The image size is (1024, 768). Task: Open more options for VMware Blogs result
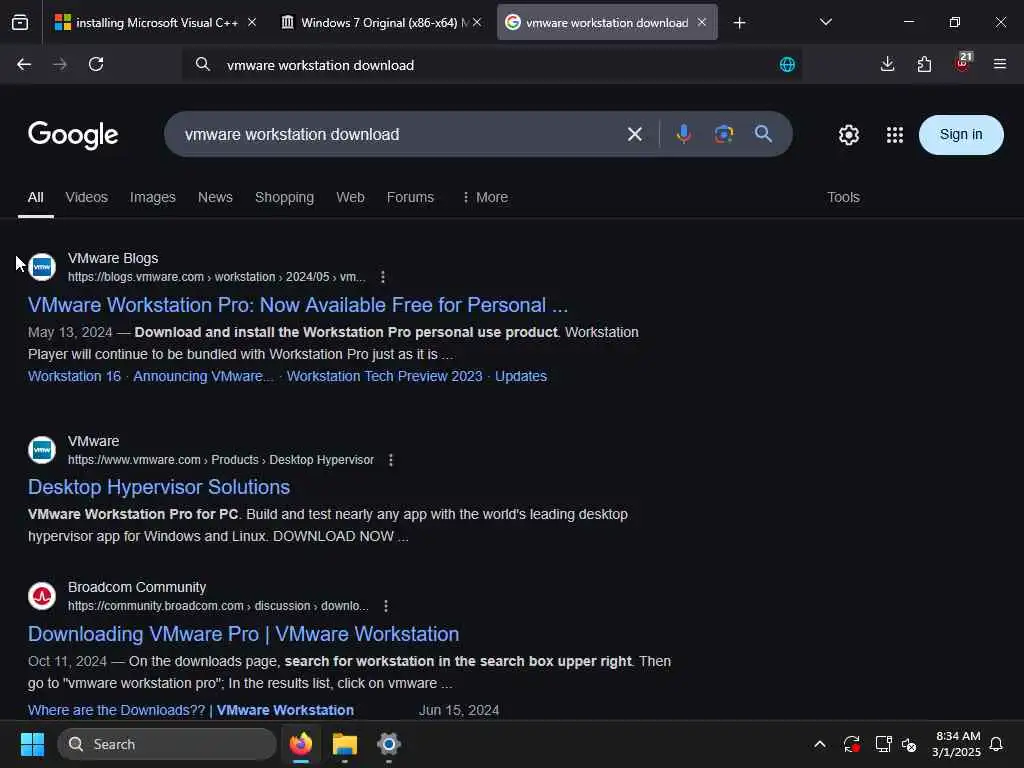tap(383, 277)
